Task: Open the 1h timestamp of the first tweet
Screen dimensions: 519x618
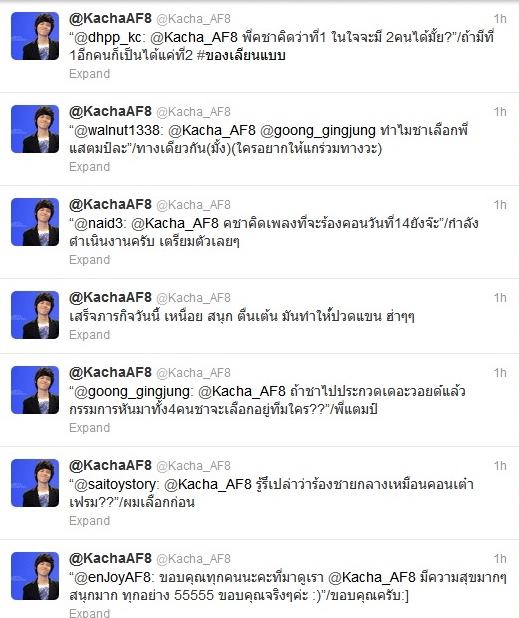Action: click(500, 19)
